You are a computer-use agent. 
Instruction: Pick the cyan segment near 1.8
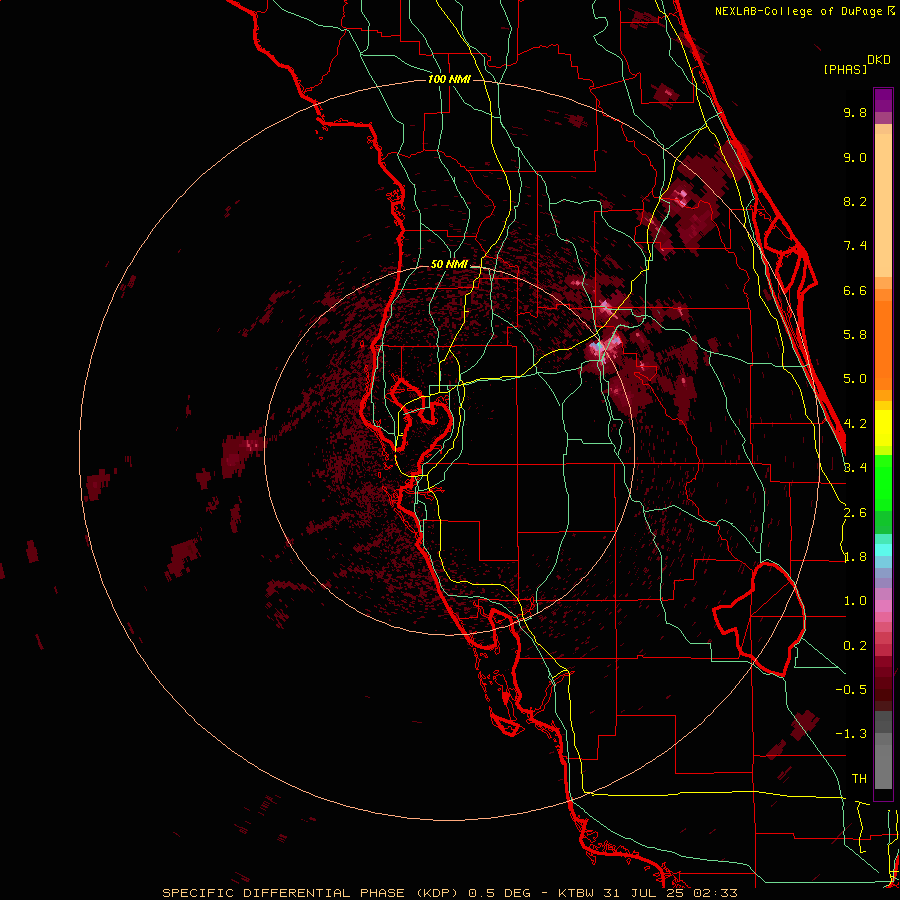(x=883, y=549)
